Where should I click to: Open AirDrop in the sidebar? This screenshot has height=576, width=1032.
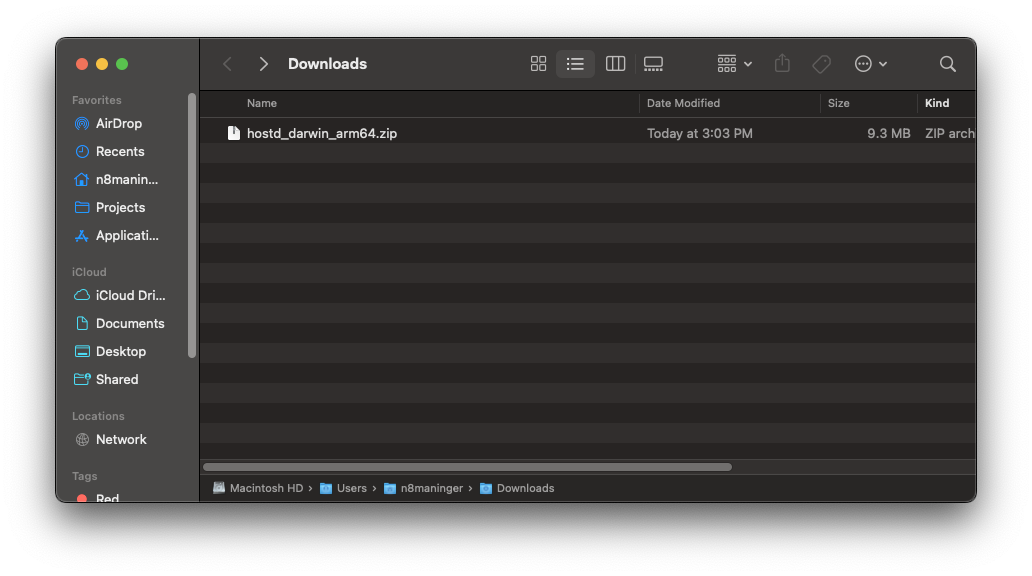pos(118,124)
